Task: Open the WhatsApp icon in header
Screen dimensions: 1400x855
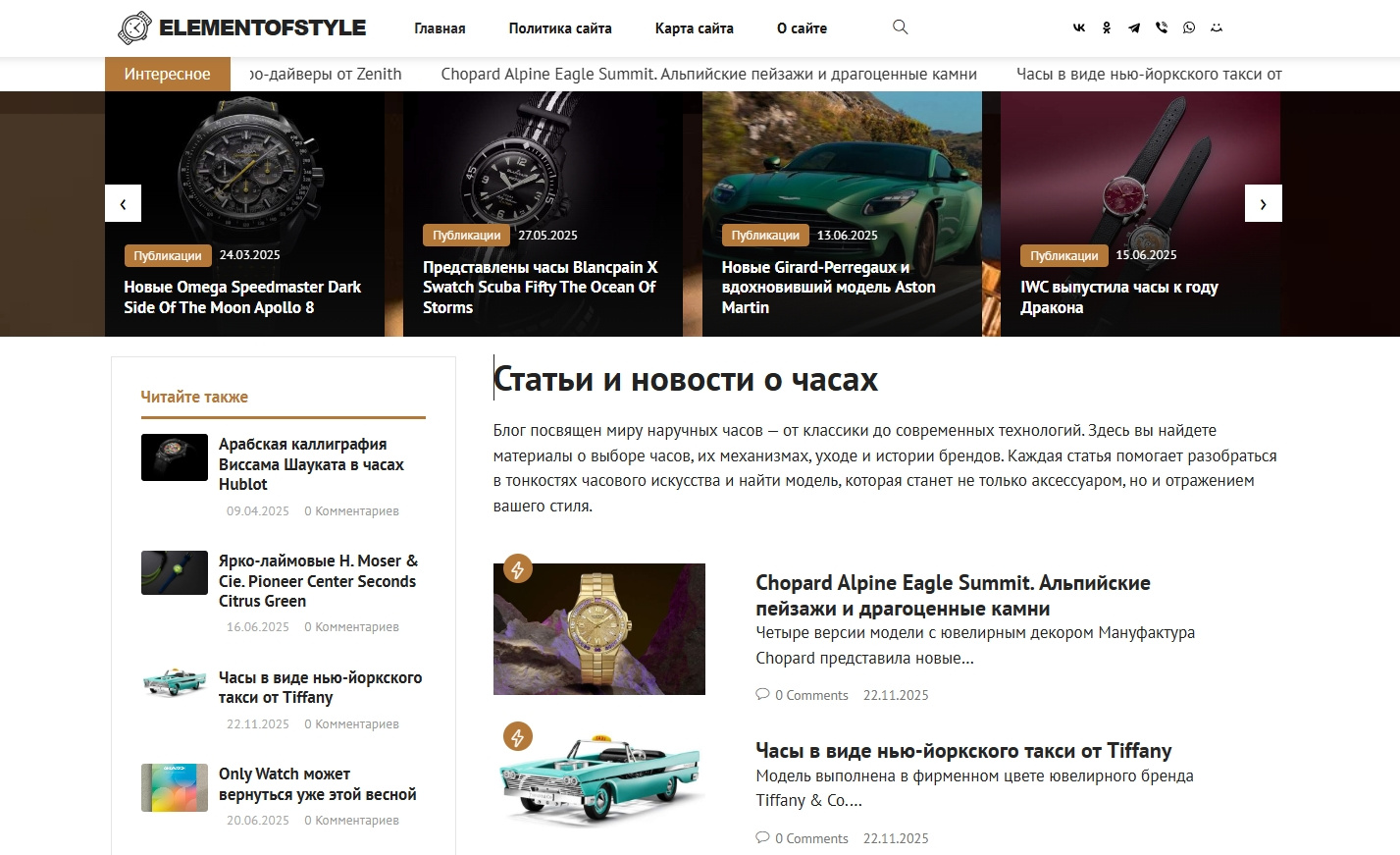Action: click(1189, 27)
